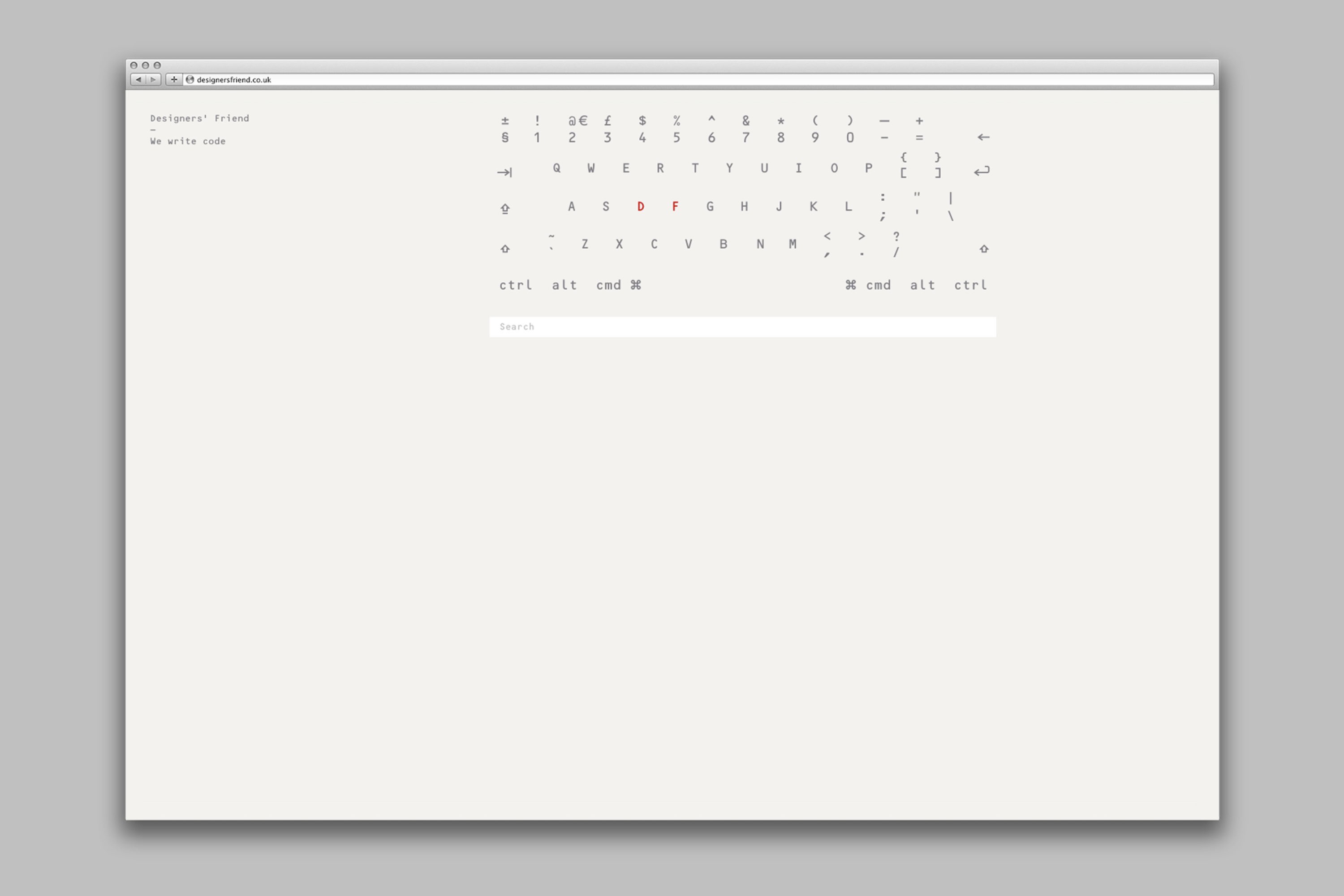1344x896 pixels.
Task: Click the left alt key
Action: (564, 284)
